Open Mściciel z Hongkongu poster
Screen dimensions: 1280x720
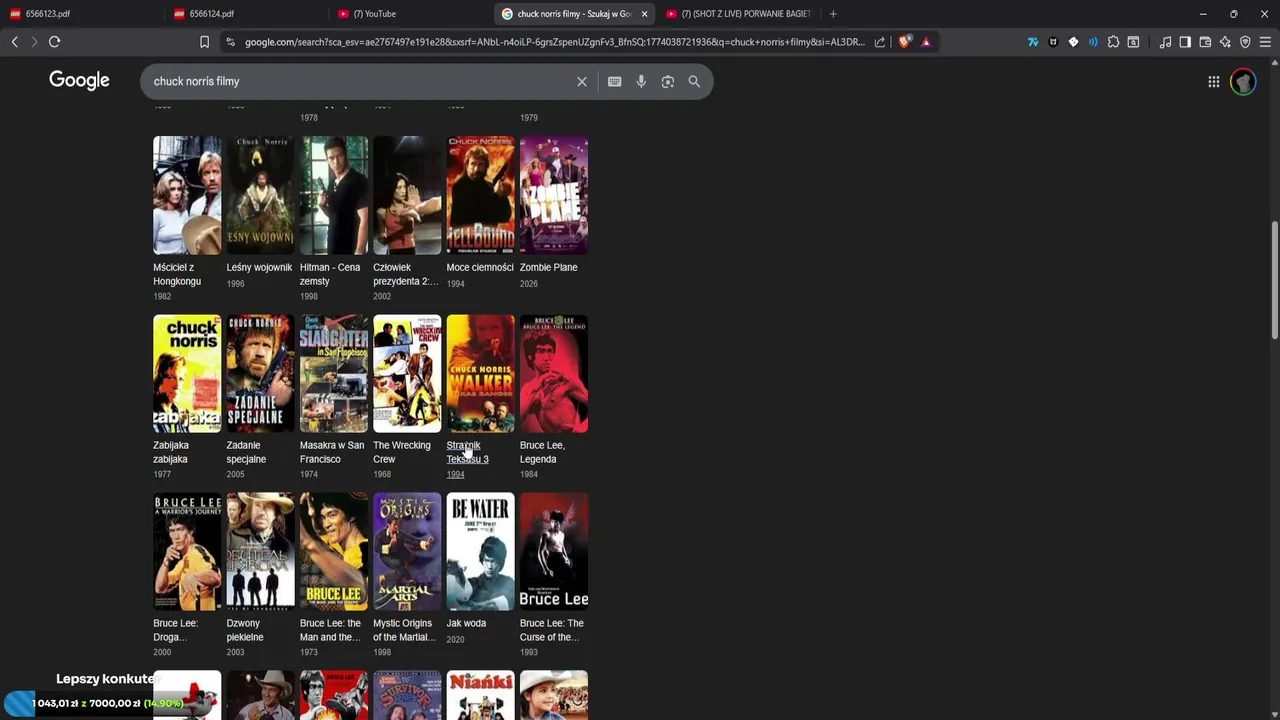click(187, 195)
